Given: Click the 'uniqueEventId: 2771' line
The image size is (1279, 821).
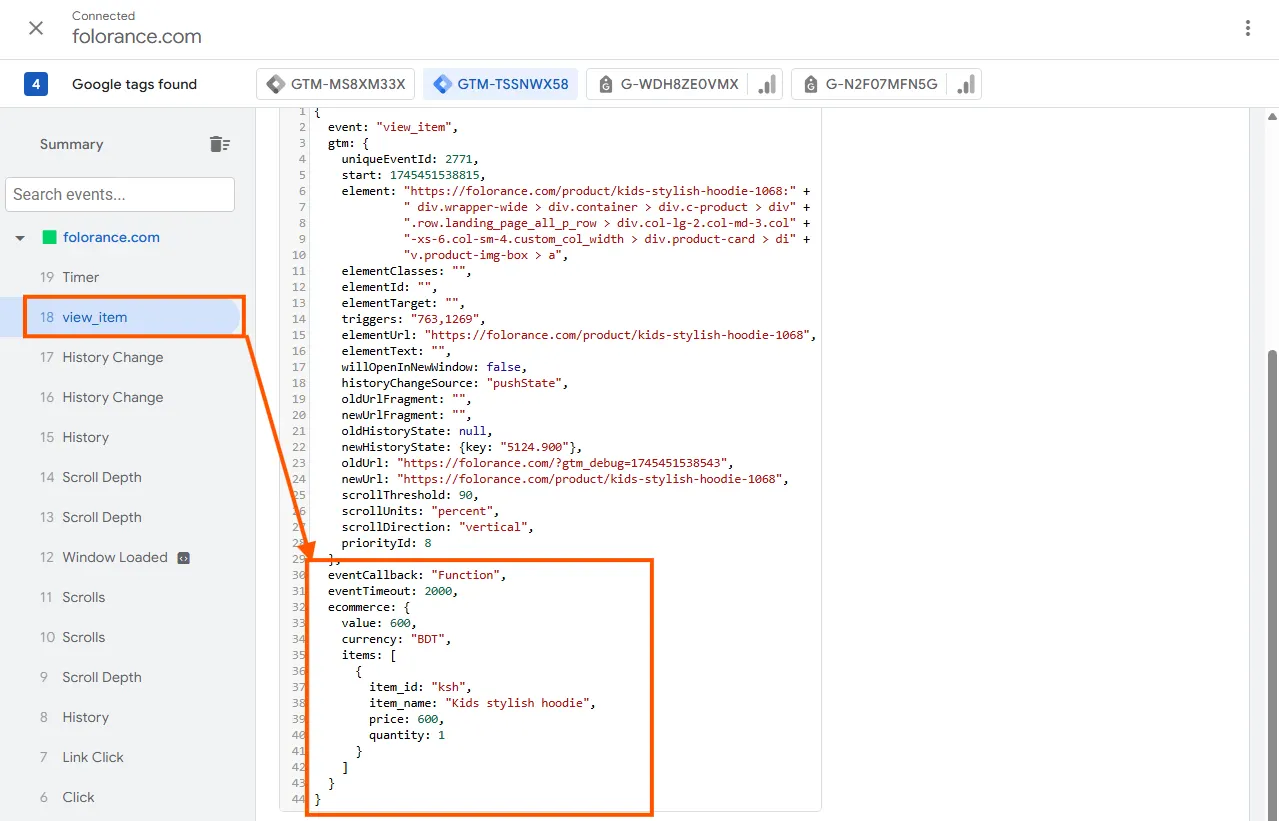Looking at the screenshot, I should [410, 159].
